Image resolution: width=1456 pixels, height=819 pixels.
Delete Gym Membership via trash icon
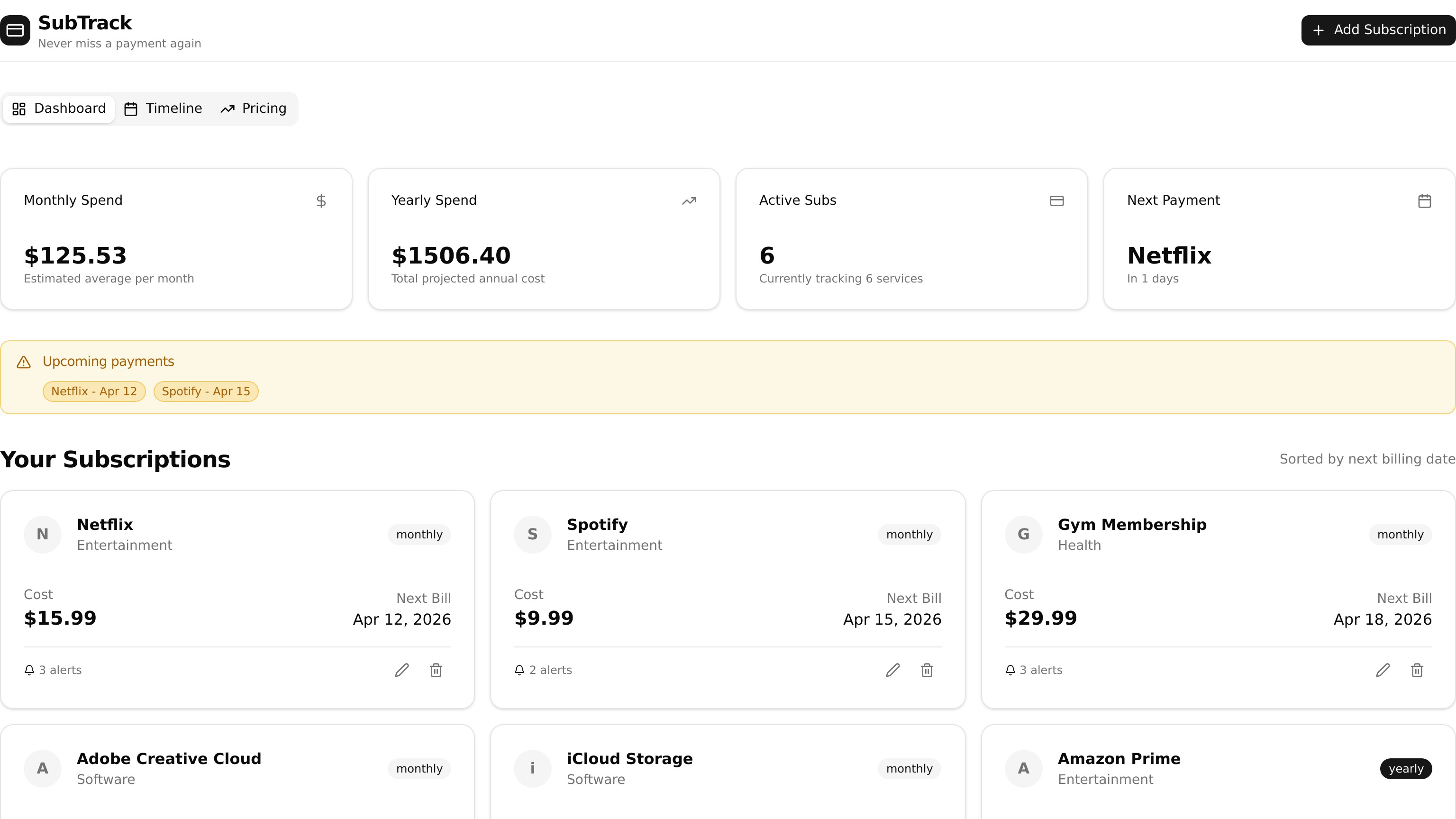1417,670
